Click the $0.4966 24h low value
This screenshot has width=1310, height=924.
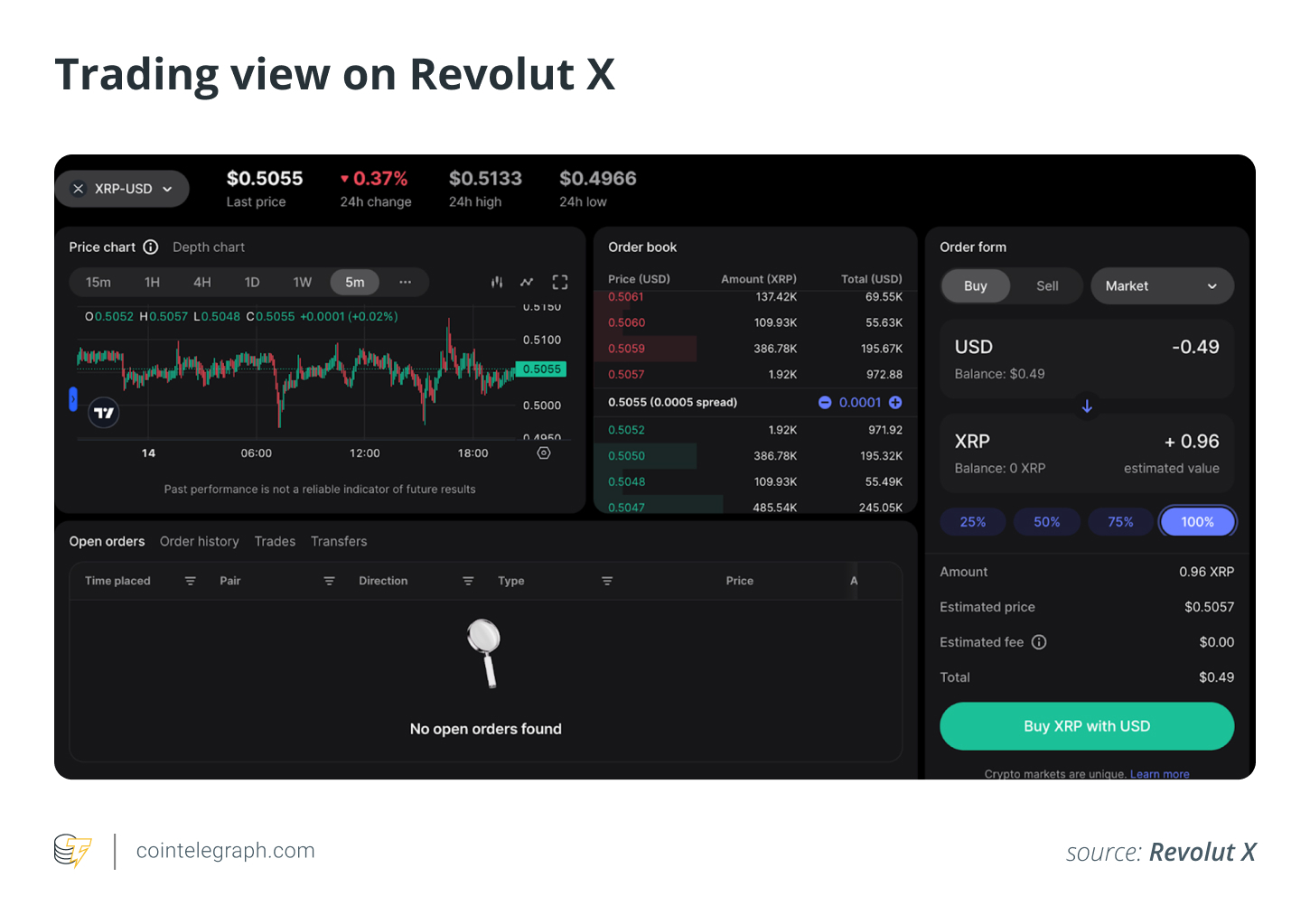click(597, 179)
